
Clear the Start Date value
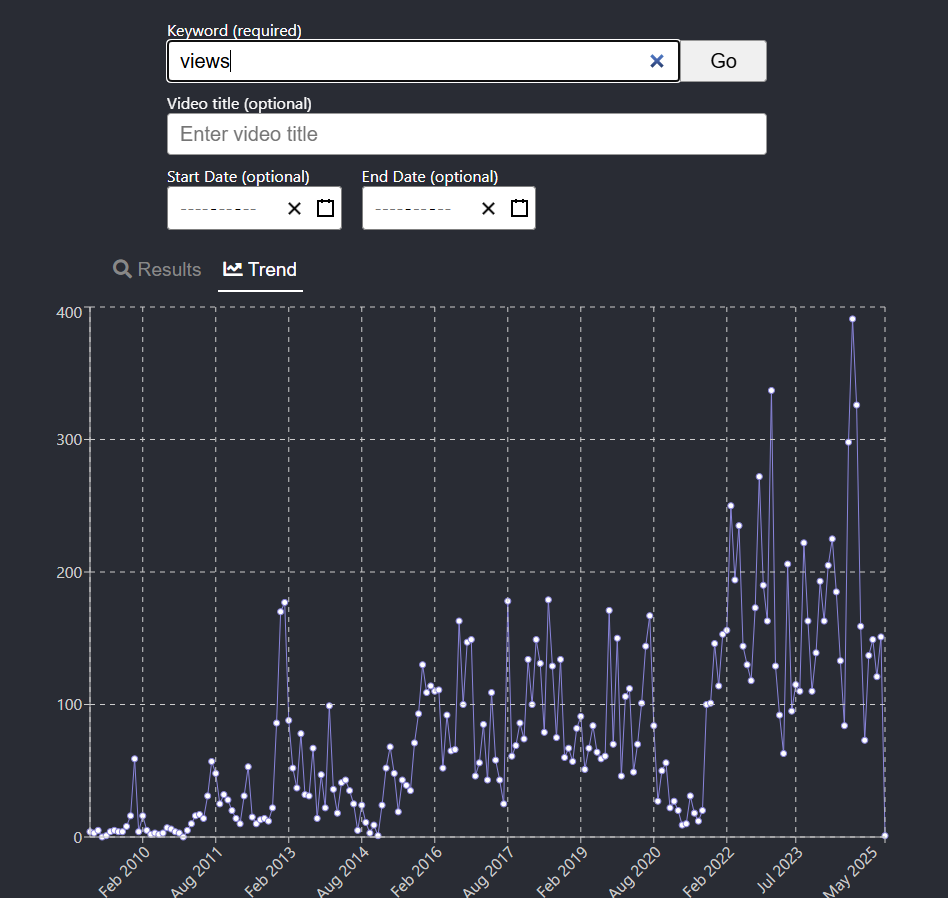(294, 209)
